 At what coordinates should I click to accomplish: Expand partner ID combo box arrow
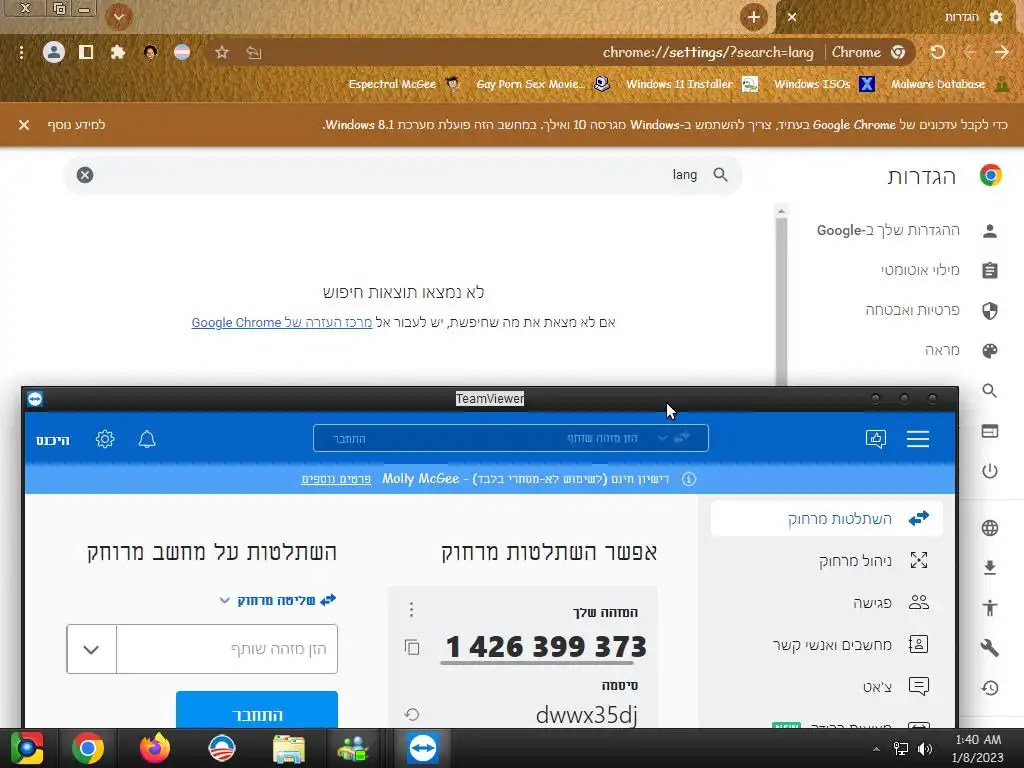(x=91, y=649)
